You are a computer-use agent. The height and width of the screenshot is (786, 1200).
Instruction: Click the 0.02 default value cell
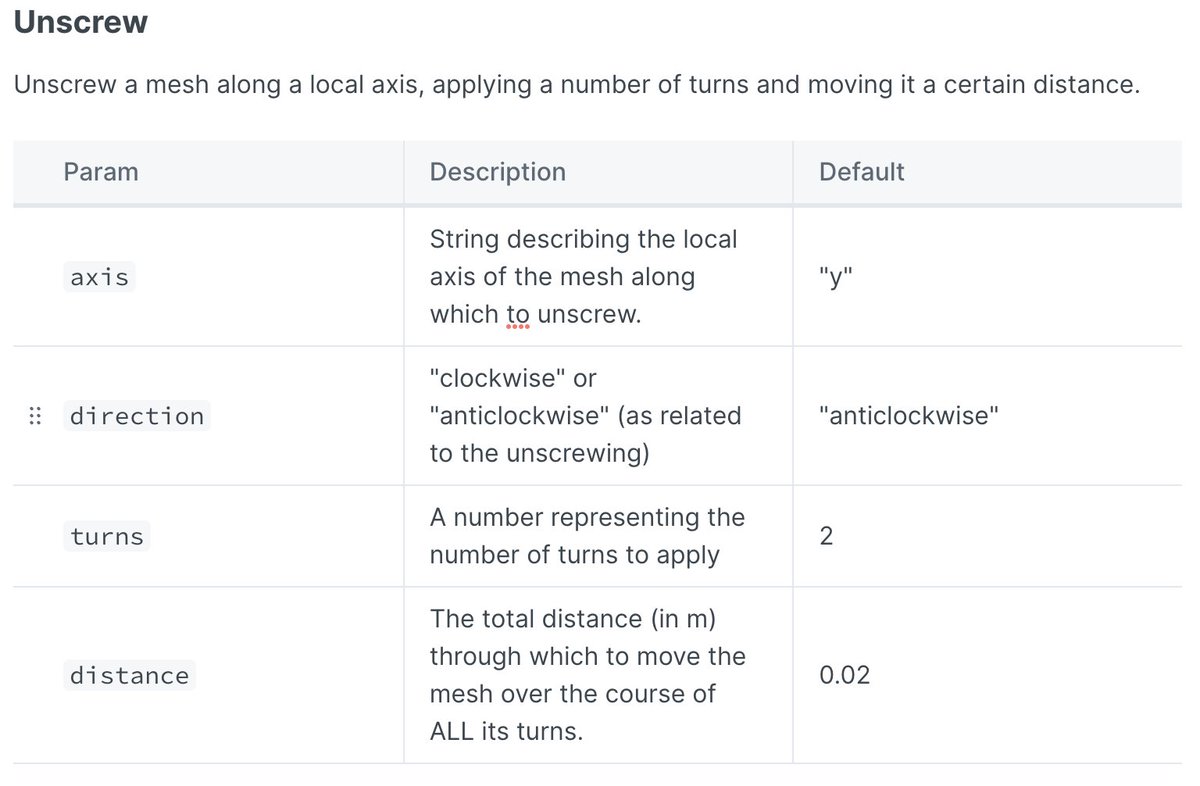844,676
